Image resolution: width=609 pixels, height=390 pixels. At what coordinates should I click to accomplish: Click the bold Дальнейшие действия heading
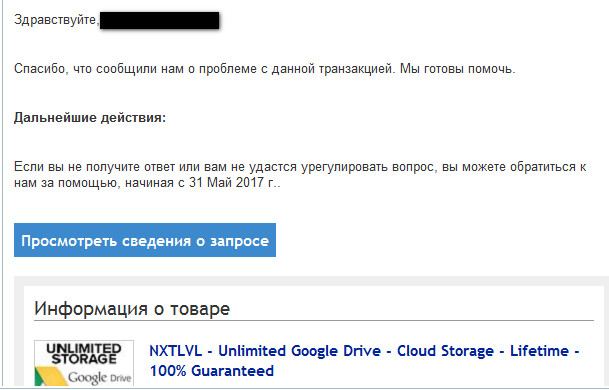click(90, 117)
